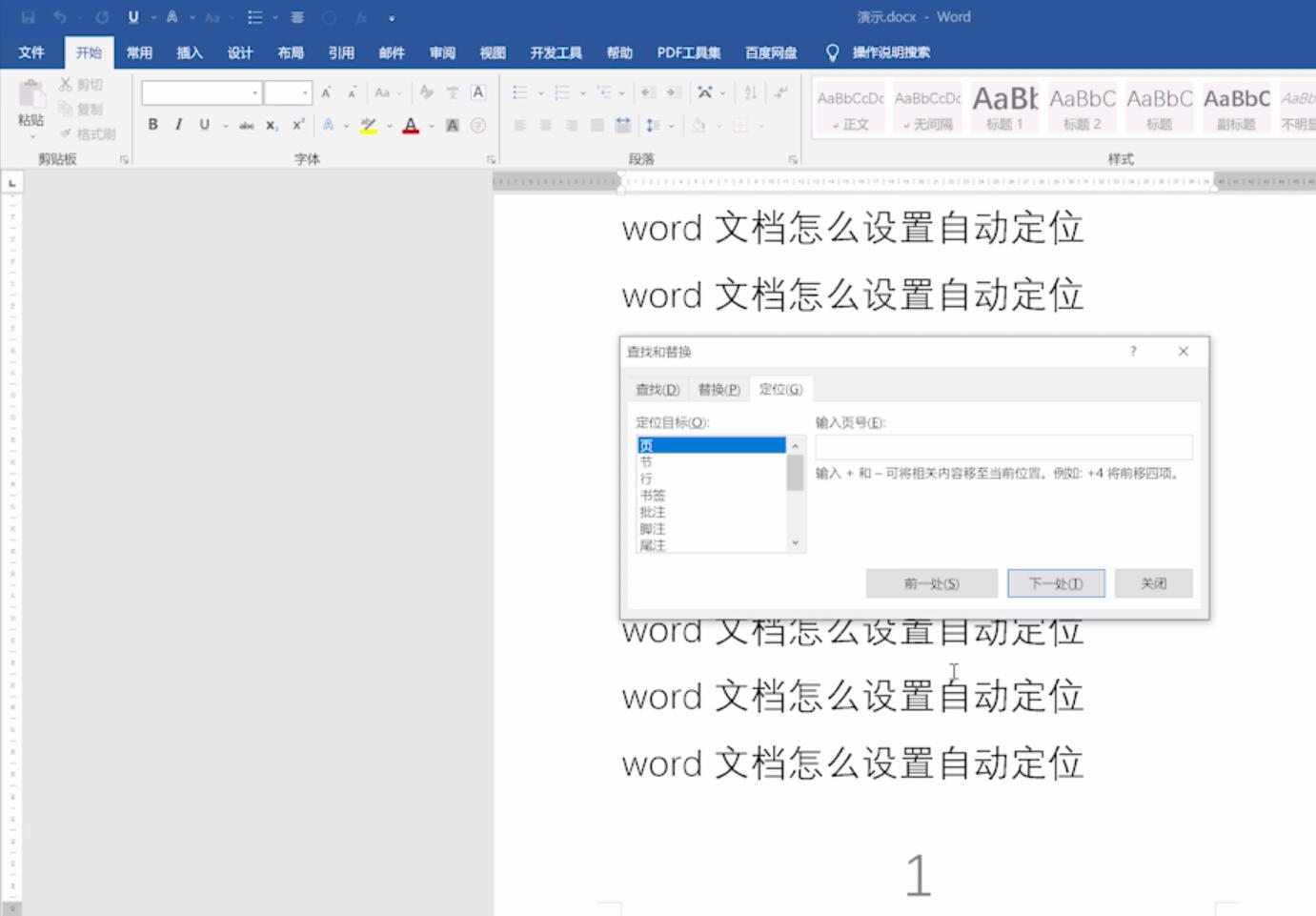
Task: Switch to the Design (设计) tab
Action: (x=240, y=52)
